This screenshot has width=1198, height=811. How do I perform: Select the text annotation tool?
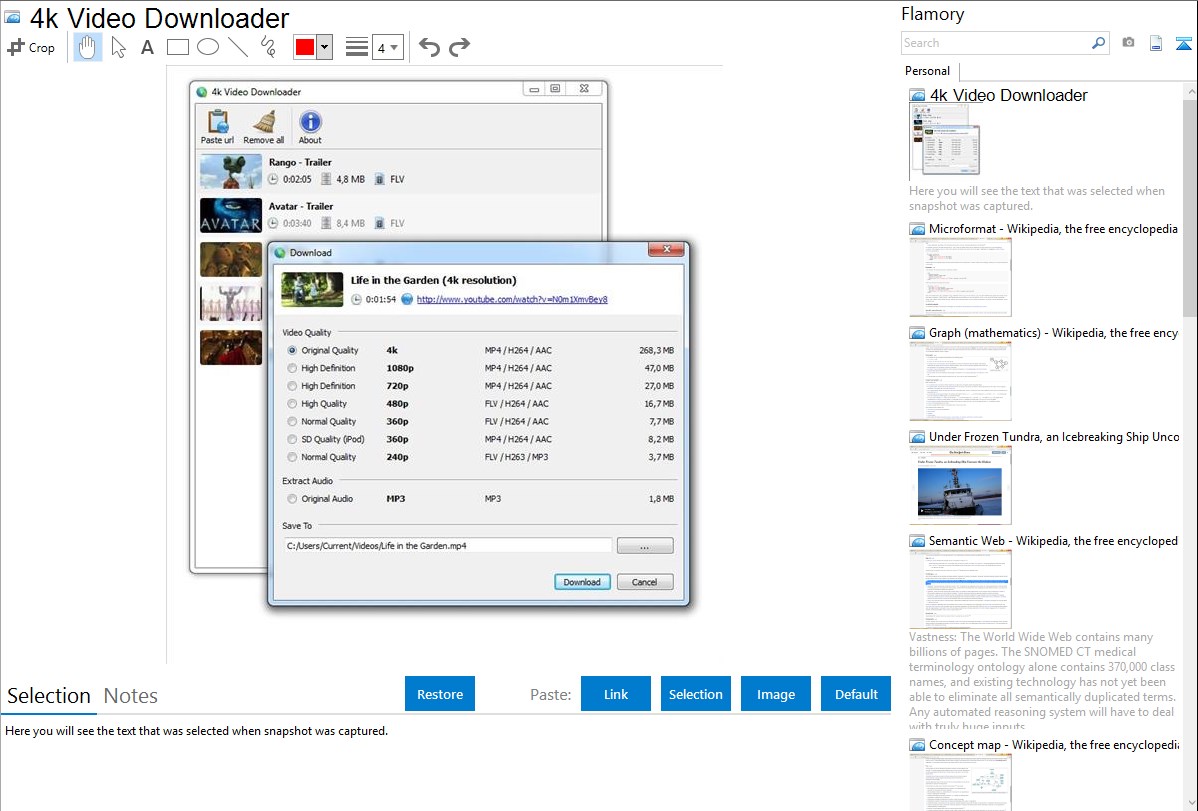click(x=147, y=47)
